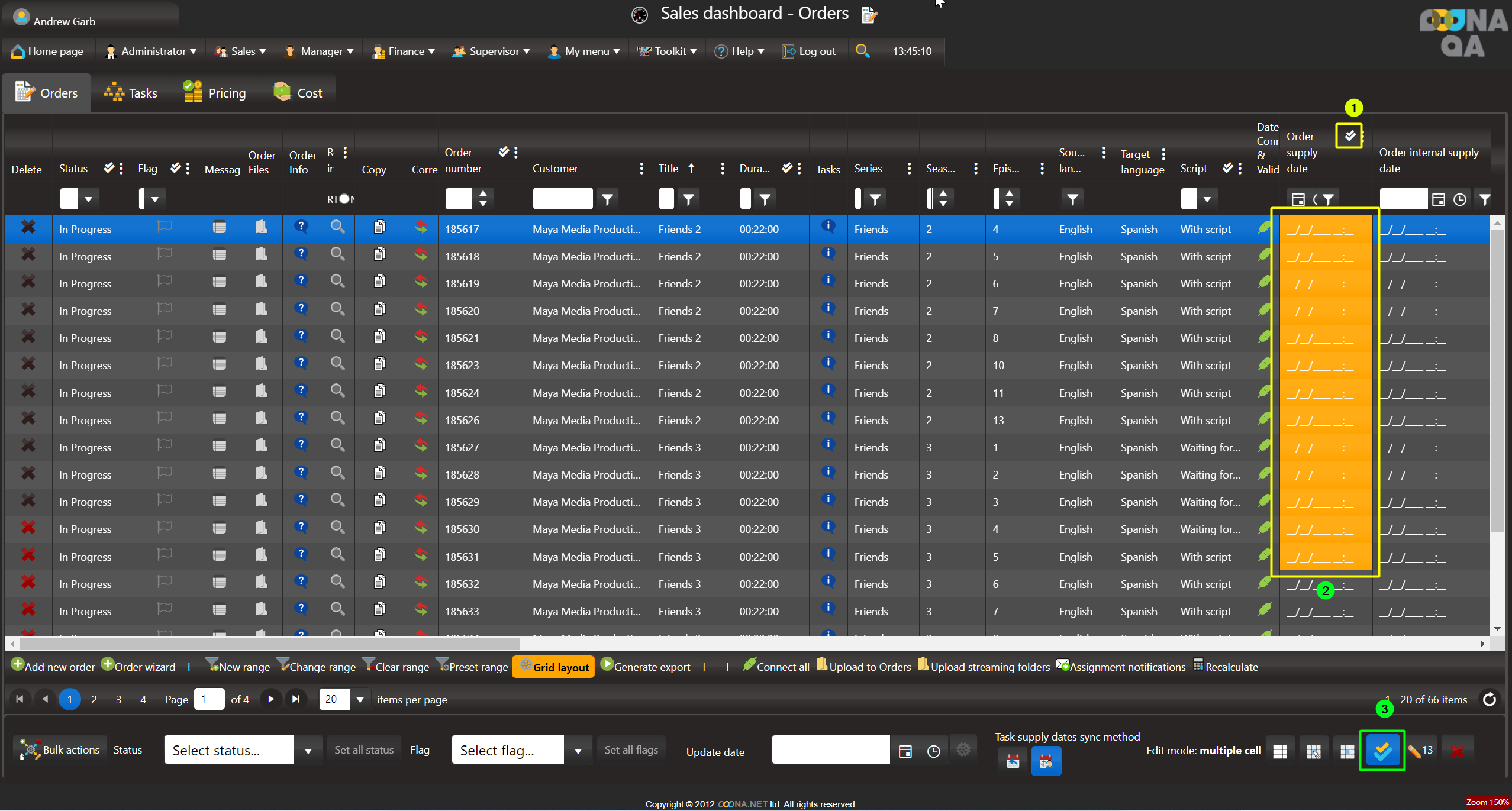Image resolution: width=1512 pixels, height=811 pixels.
Task: Open the magnifier search icon in menu bar
Action: (x=862, y=51)
